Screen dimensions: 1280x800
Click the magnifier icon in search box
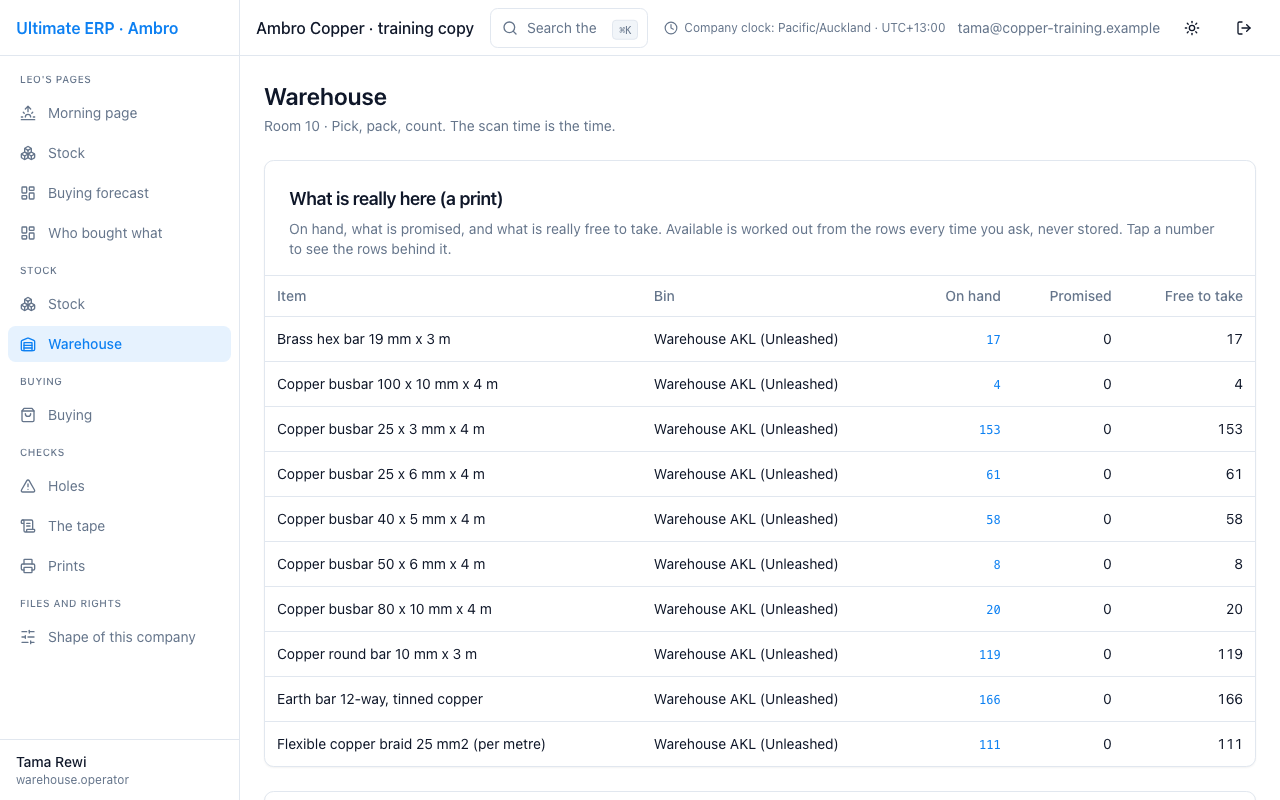[x=510, y=28]
